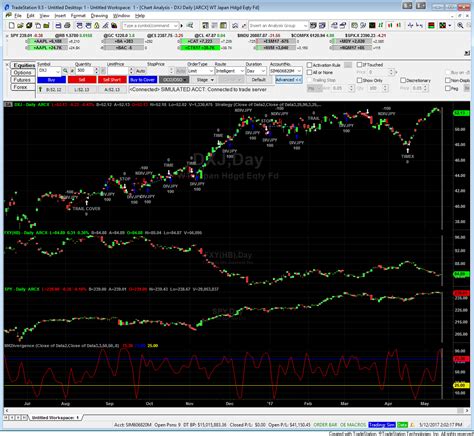Screen dimensions: 474x436
Task: Click the red Sell Short button
Action: 112,80
